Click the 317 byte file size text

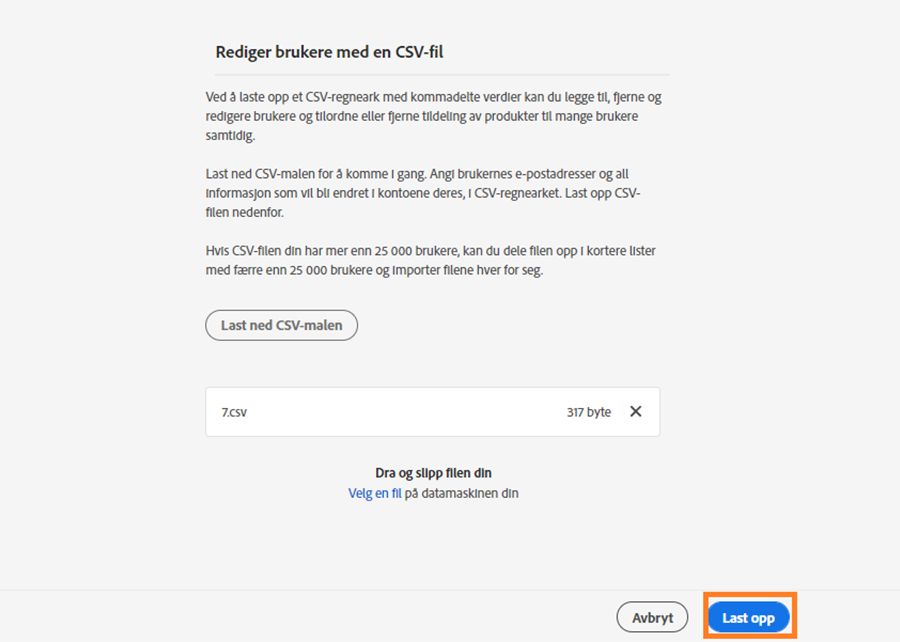click(589, 412)
